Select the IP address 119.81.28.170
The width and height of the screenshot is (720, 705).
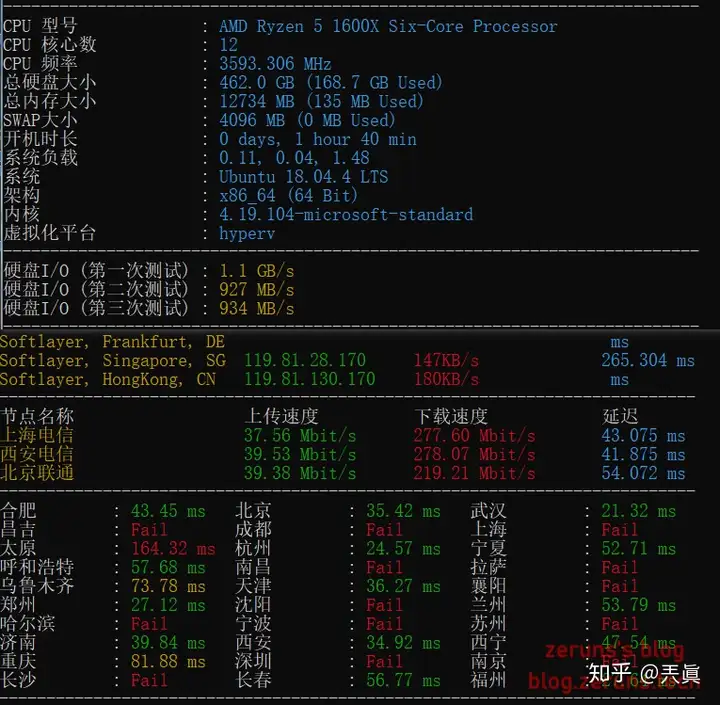click(305, 361)
